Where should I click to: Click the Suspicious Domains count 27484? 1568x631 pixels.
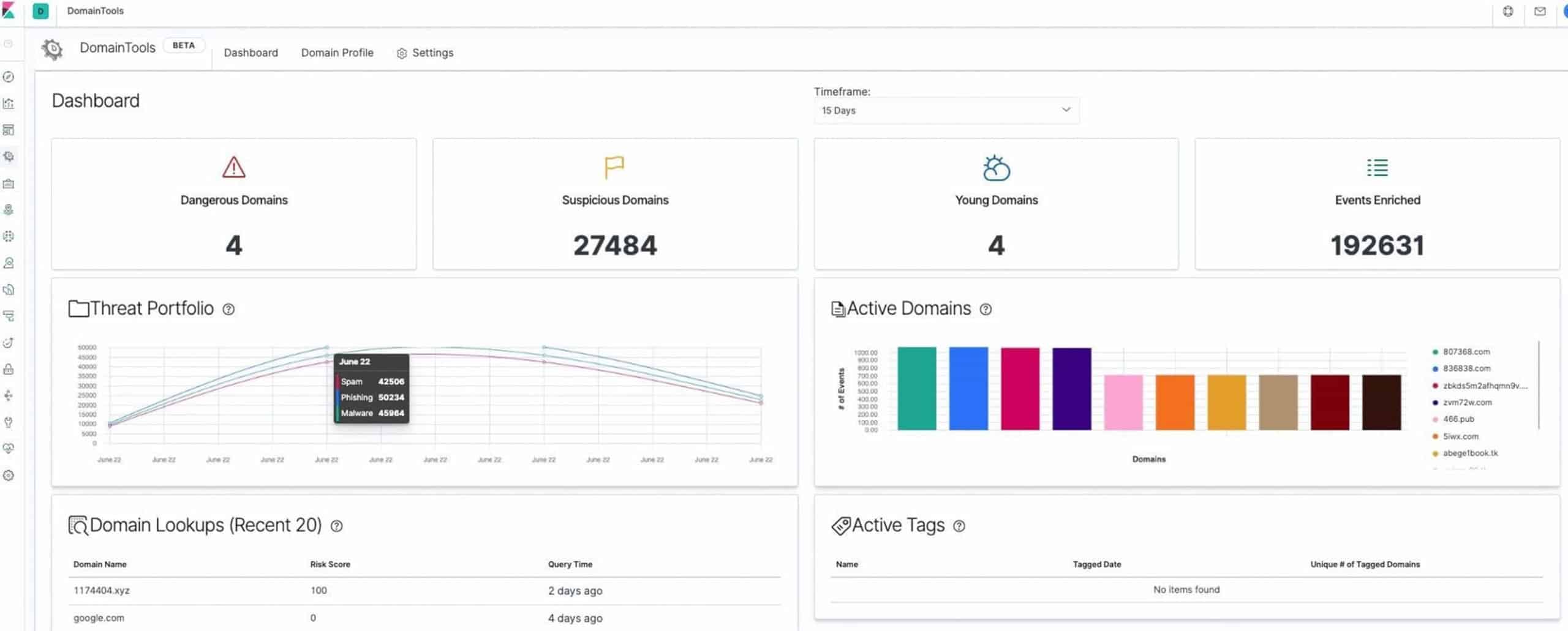point(616,246)
